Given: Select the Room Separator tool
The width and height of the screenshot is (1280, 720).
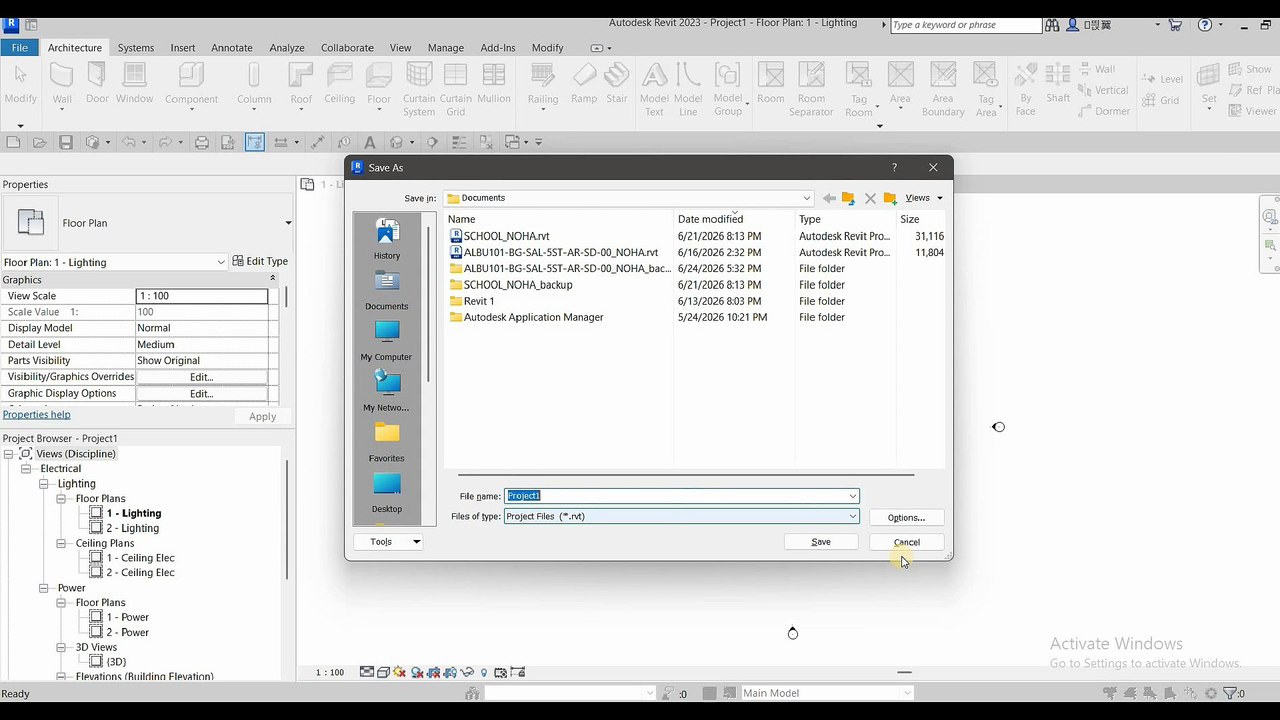Looking at the screenshot, I should point(811,88).
